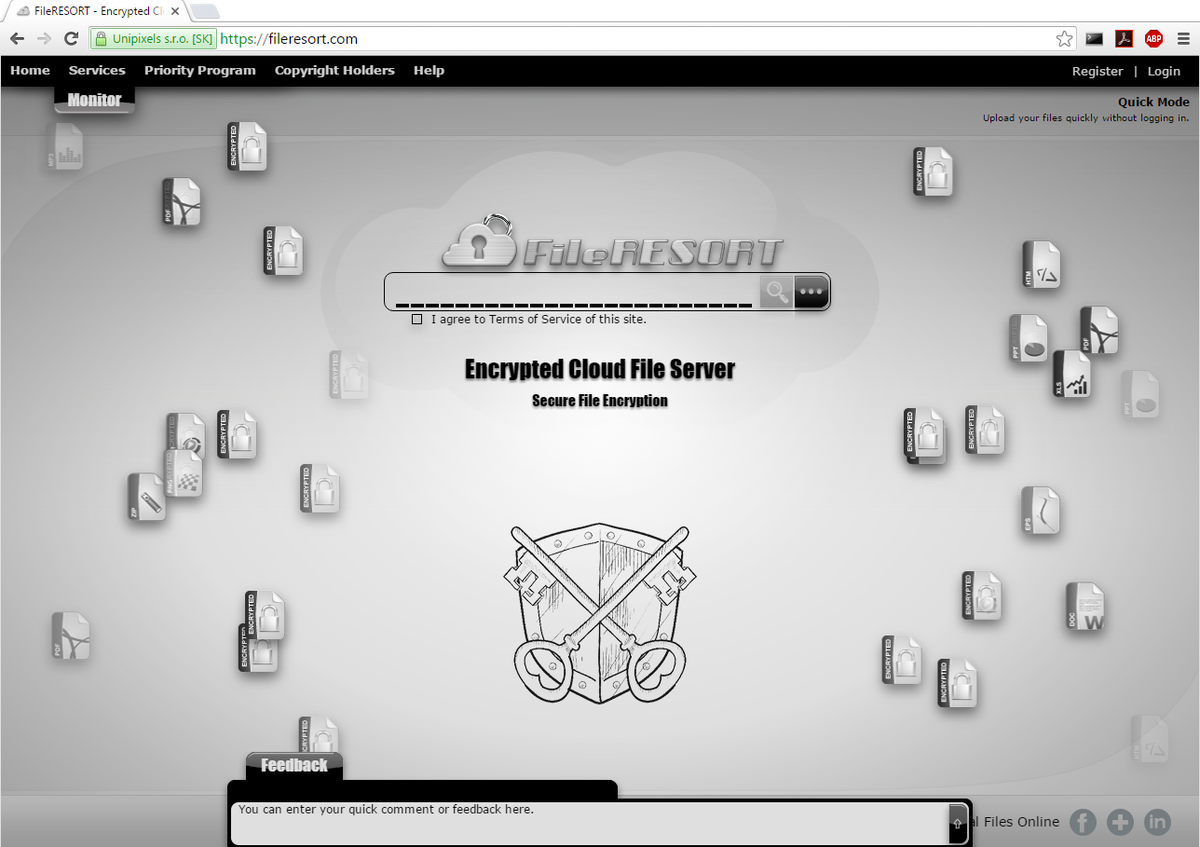
Task: Click the Secure File Encryption subheading
Action: point(600,401)
